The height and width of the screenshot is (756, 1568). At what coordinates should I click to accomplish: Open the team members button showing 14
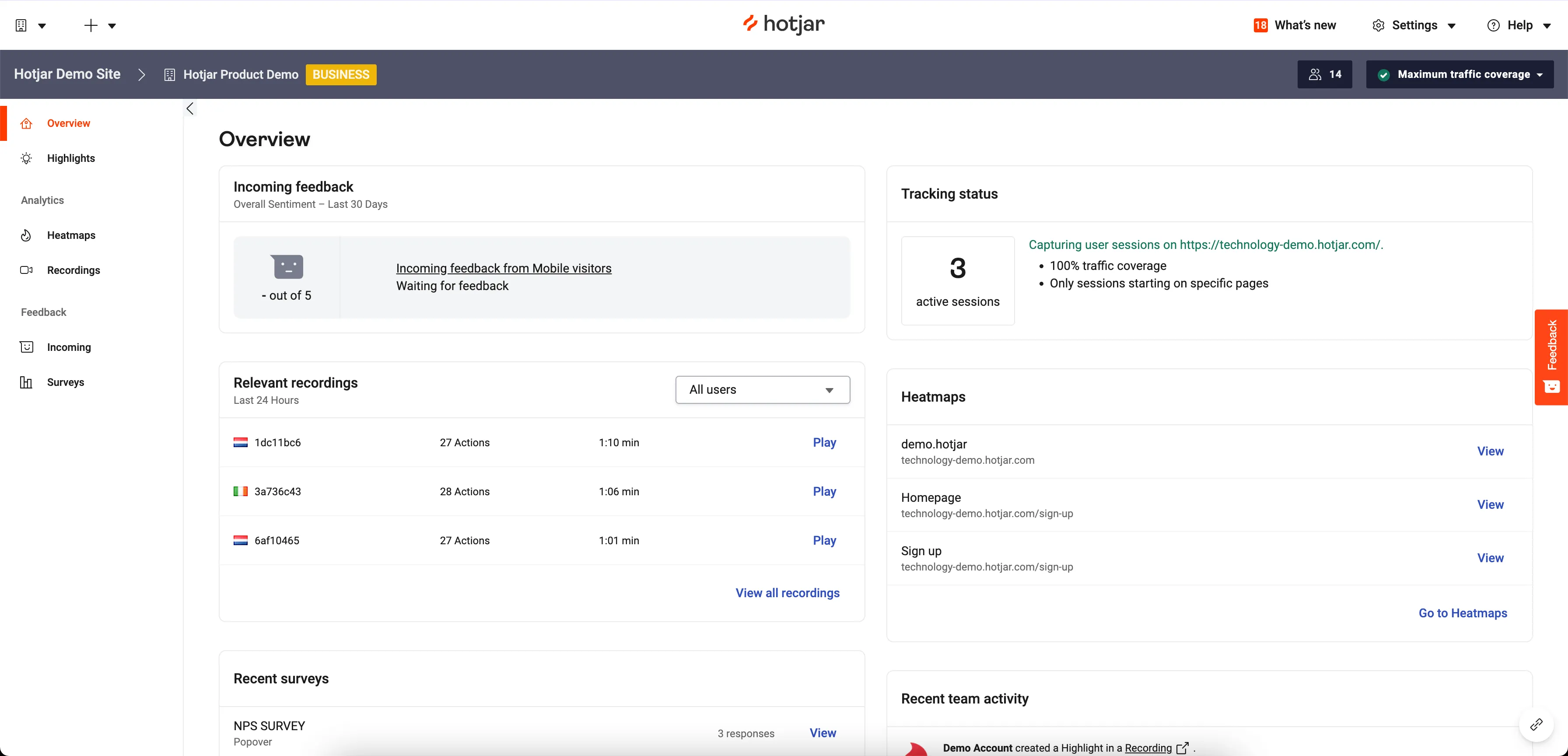pyautogui.click(x=1324, y=74)
